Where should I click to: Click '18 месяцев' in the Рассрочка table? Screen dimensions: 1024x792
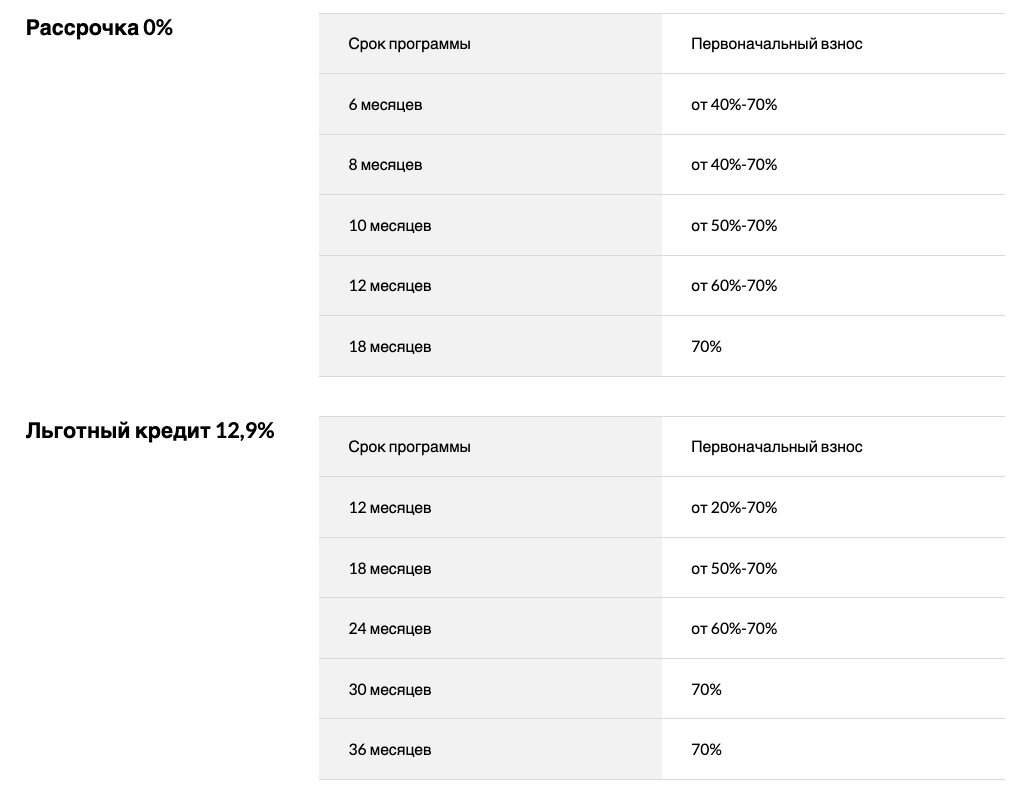pos(390,347)
